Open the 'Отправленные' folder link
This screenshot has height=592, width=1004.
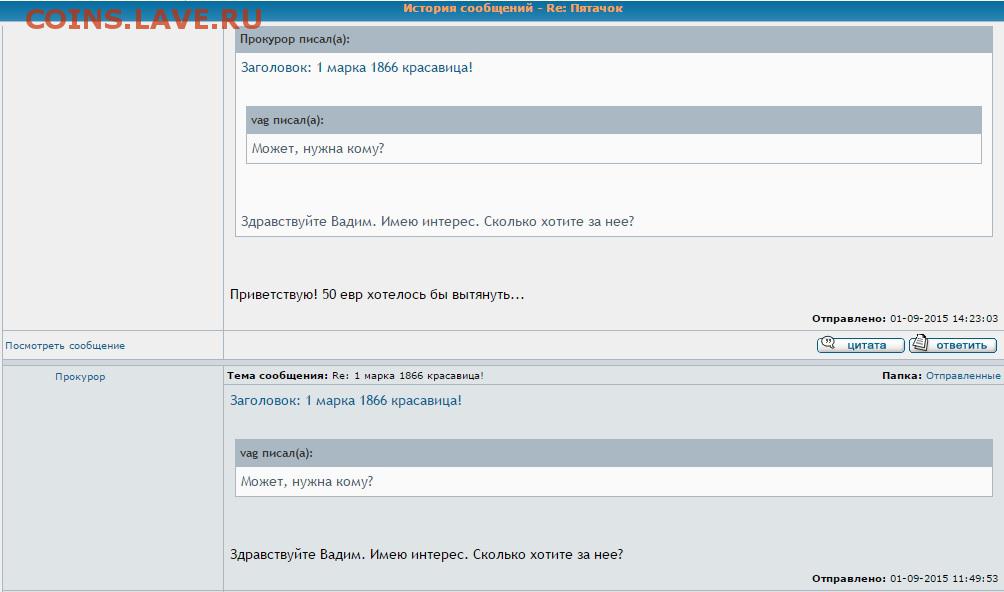[x=963, y=376]
